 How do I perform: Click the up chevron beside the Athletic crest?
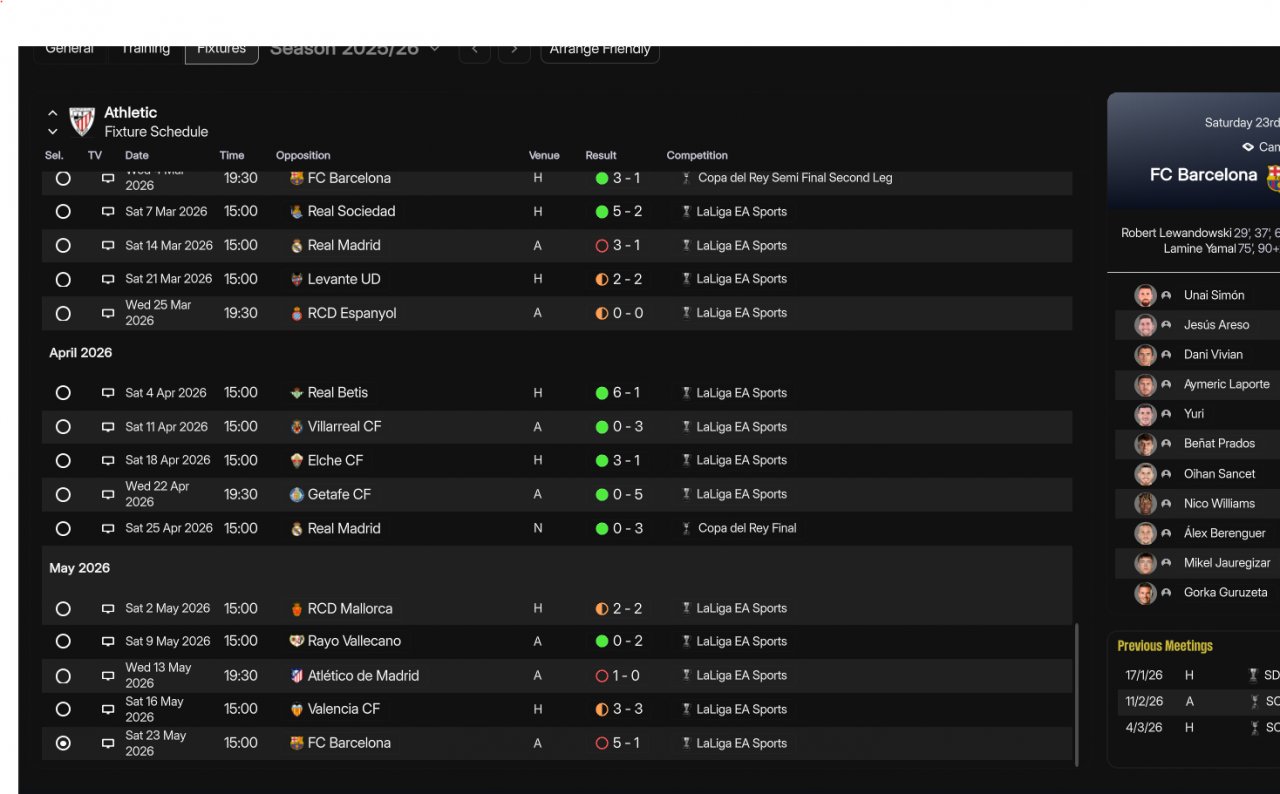pyautogui.click(x=52, y=113)
